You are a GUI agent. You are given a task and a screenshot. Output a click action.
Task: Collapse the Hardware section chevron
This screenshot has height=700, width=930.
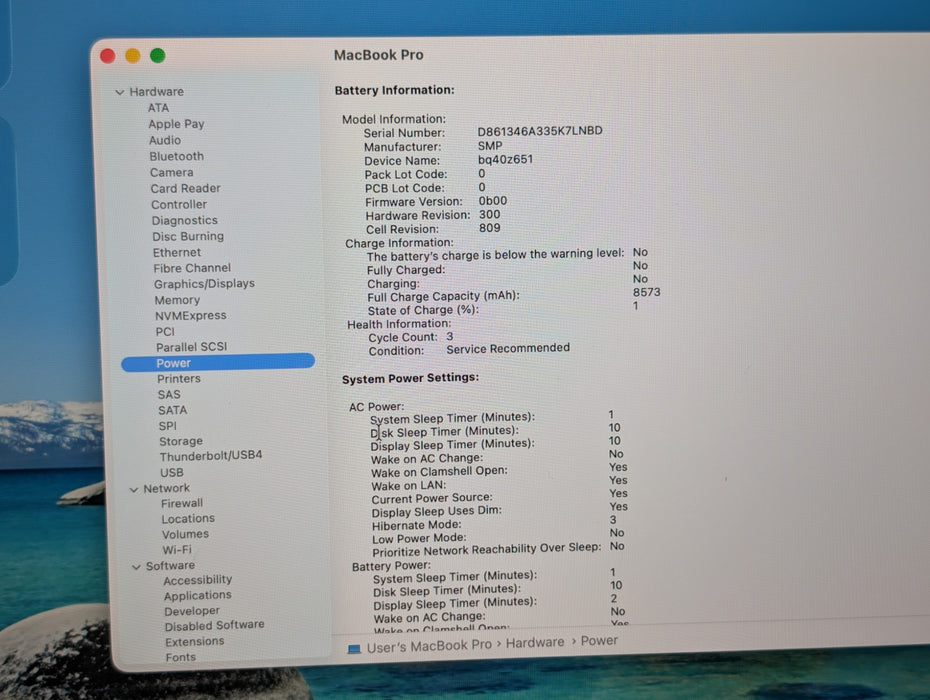pyautogui.click(x=120, y=93)
